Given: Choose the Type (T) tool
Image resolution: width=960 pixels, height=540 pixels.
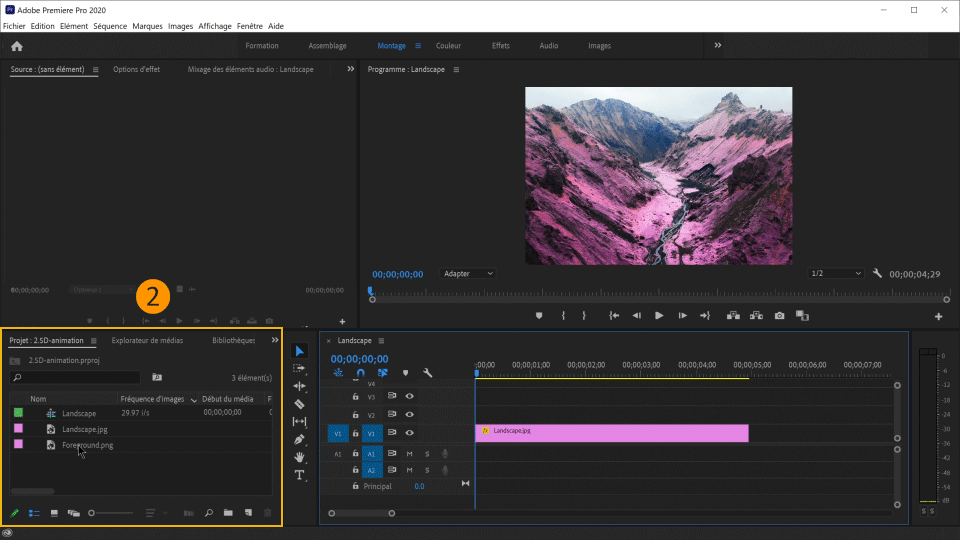Looking at the screenshot, I should [299, 475].
